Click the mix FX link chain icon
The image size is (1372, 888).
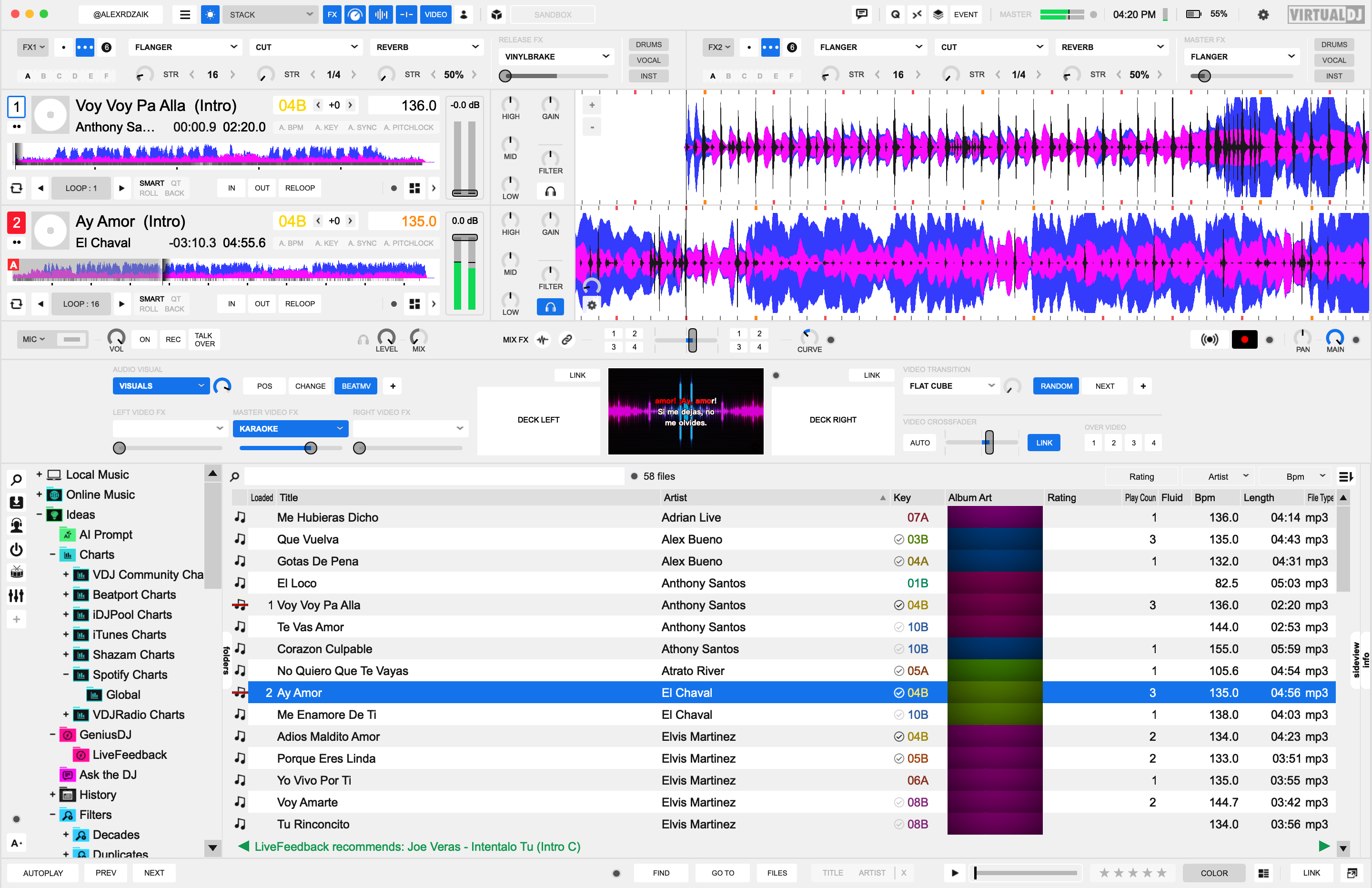pos(567,340)
